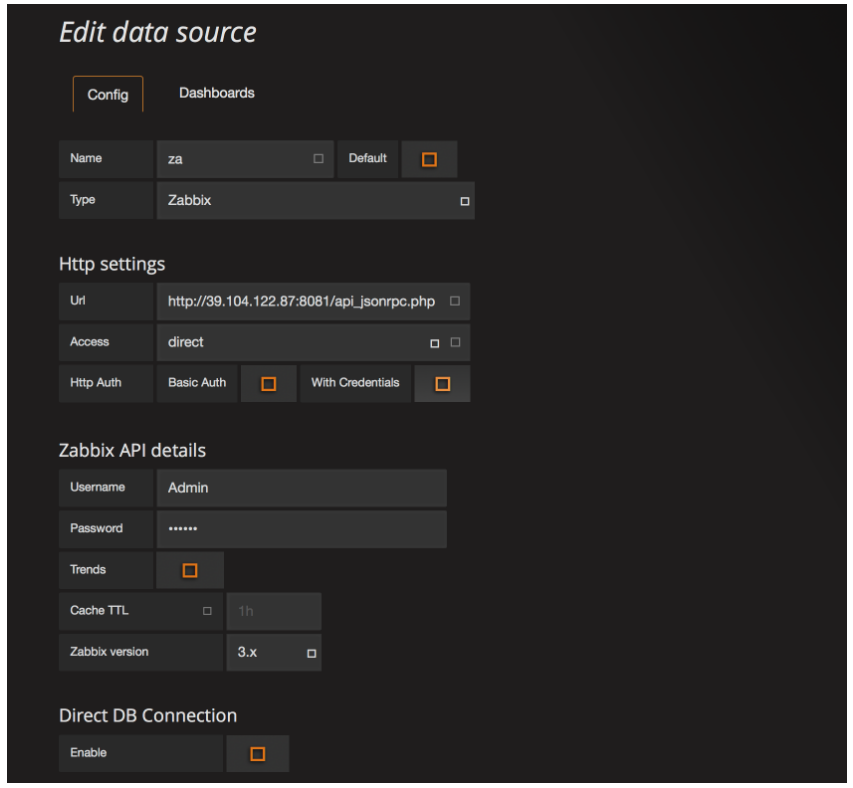Click the "Cache TTL" label text
The width and height of the screenshot is (853, 788).
tap(100, 611)
